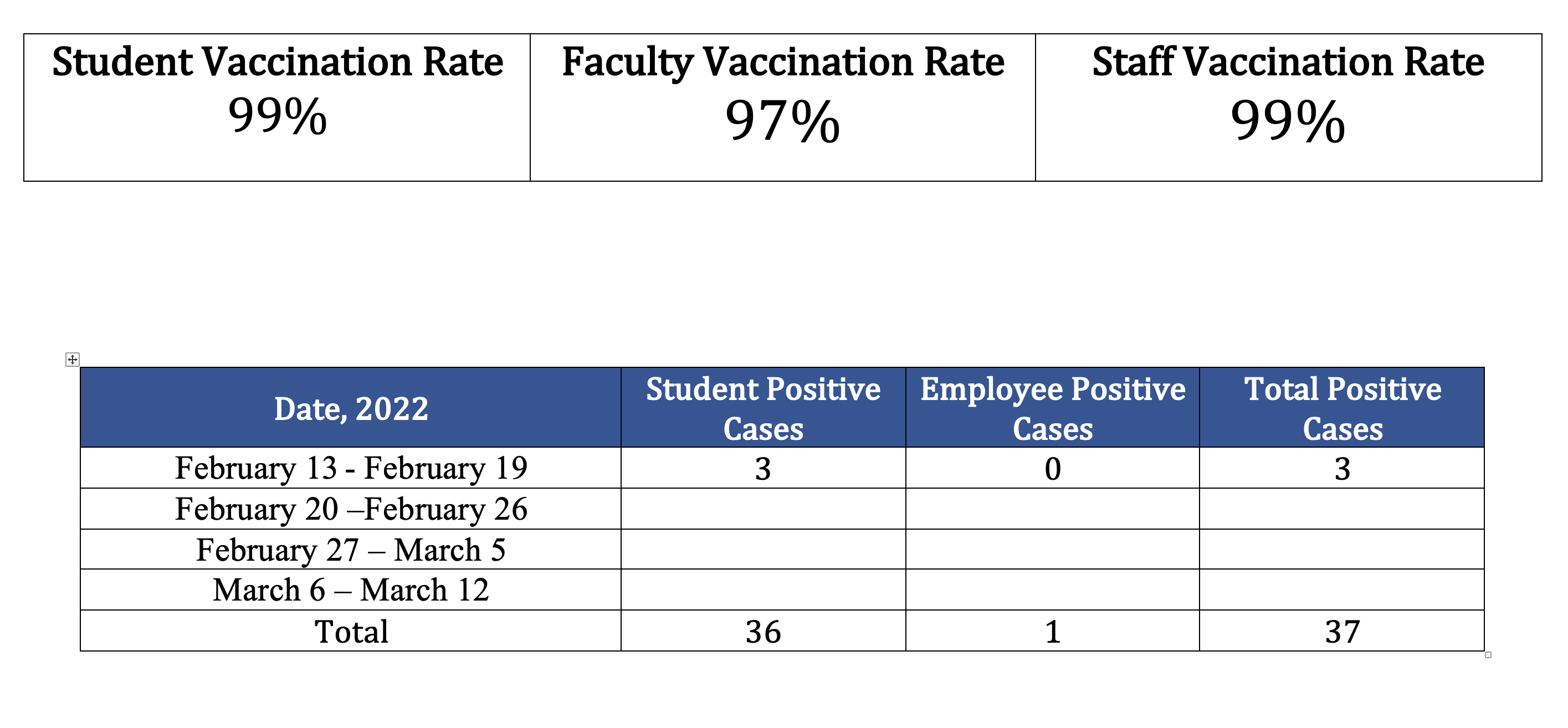The width and height of the screenshot is (1568, 728).
Task: Select the Total Positive Cases column header
Action: [1342, 408]
